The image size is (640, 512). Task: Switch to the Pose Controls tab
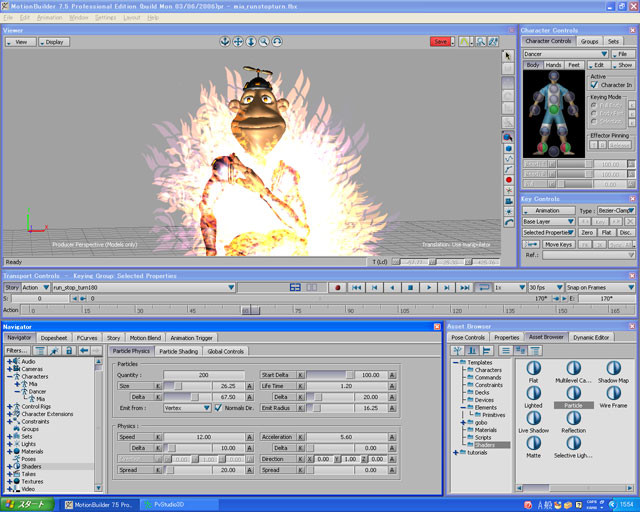(468, 337)
